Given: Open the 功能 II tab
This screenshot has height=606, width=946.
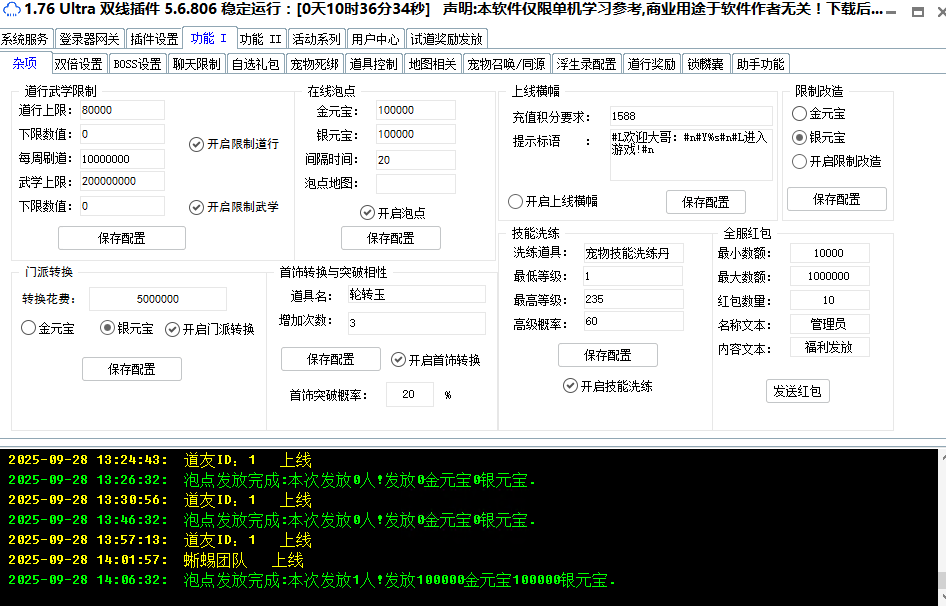Looking at the screenshot, I should [x=260, y=40].
